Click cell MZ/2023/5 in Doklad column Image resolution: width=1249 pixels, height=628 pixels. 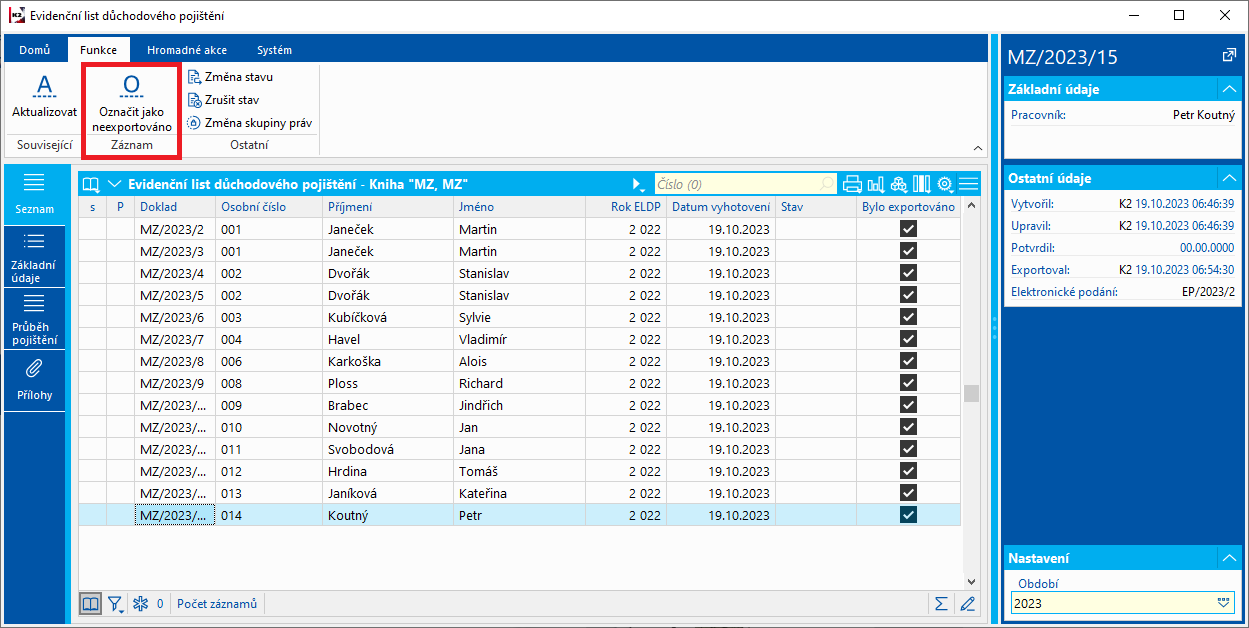pos(175,295)
